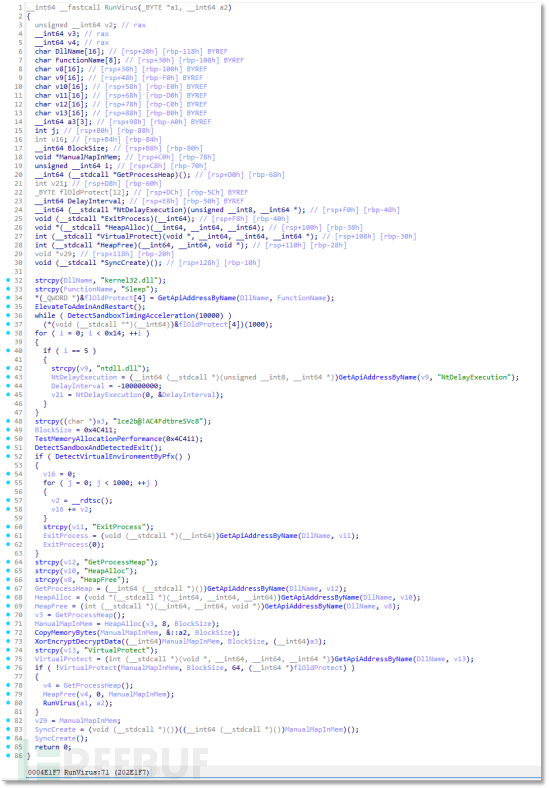Image resolution: width=549 pixels, height=788 pixels.
Task: Click the VirtualProtect pointer declaration on line 27
Action: (176, 236)
